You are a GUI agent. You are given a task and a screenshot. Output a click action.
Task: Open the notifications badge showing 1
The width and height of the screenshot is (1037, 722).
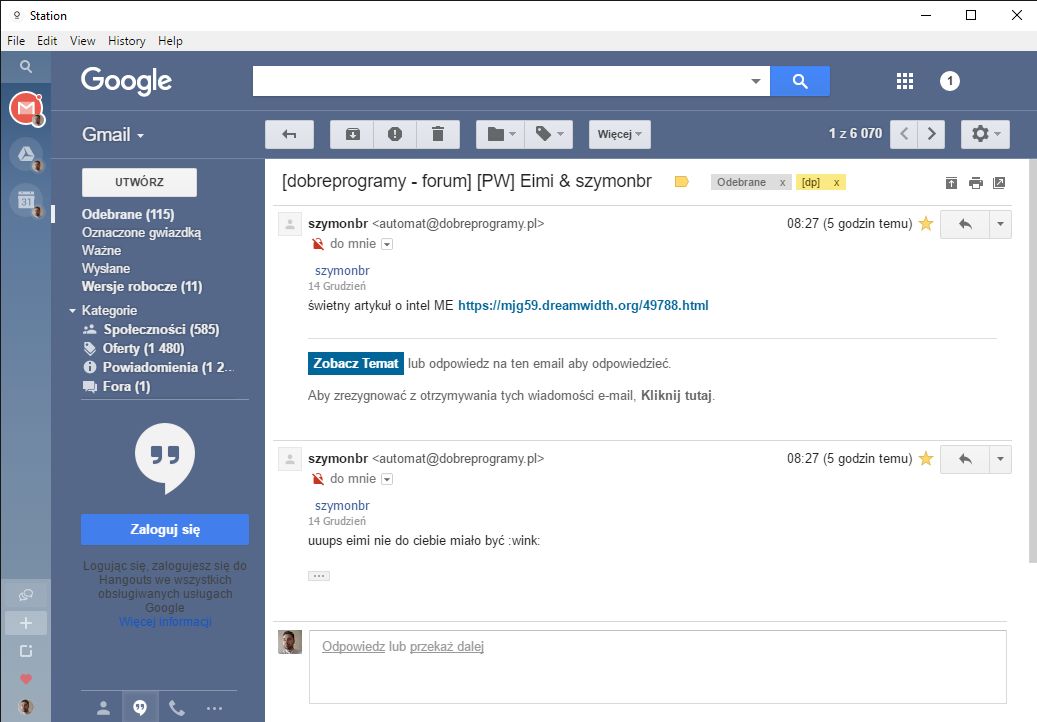pos(950,81)
